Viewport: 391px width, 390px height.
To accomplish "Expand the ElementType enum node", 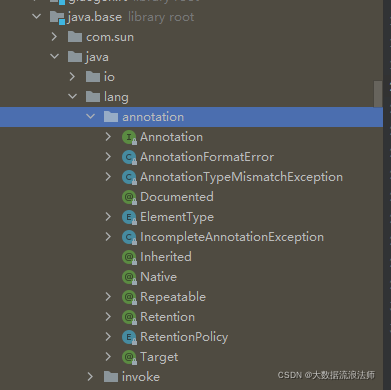I will click(x=108, y=217).
